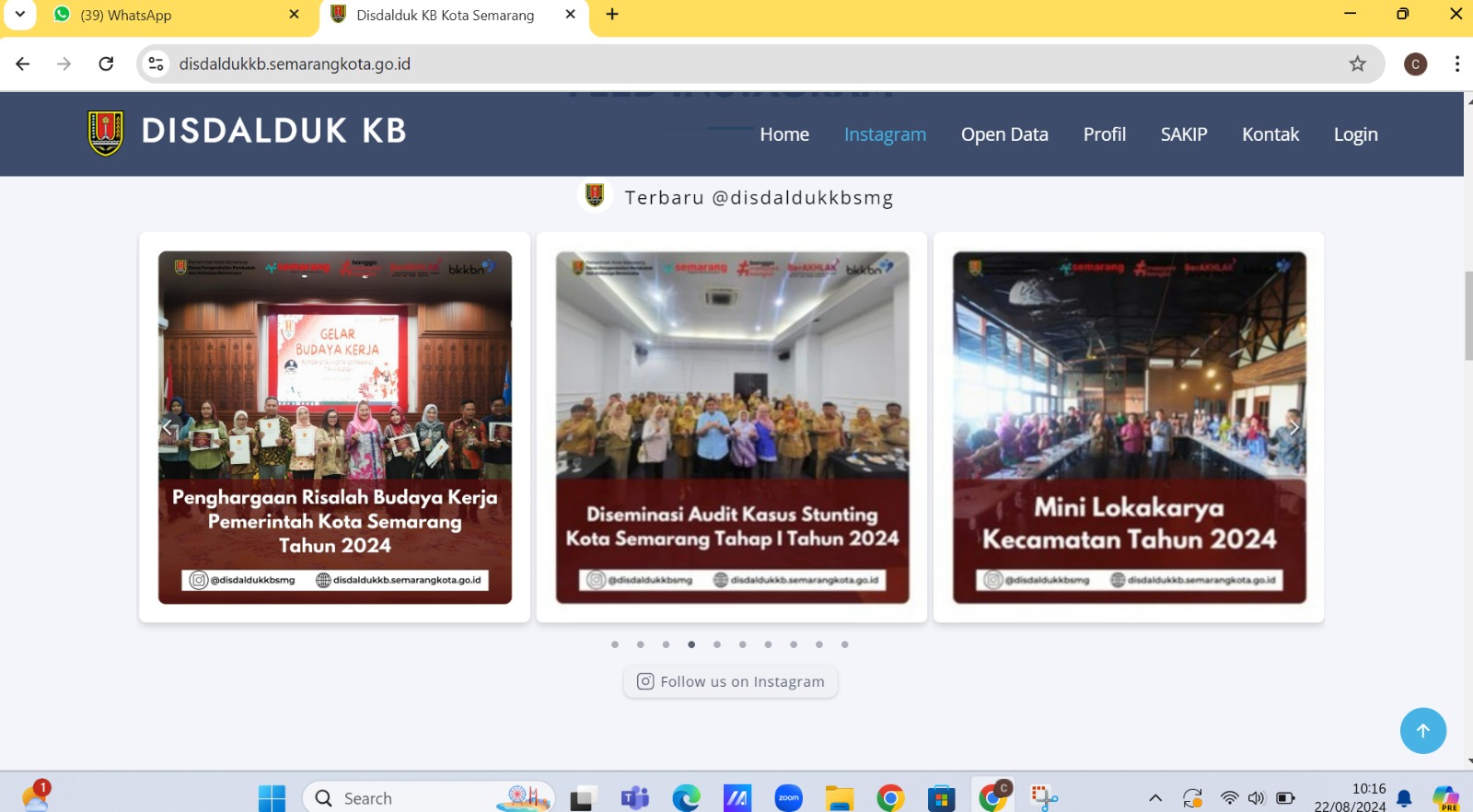The height and width of the screenshot is (812, 1473).
Task: Reload the Disdalduk KB page
Action: [x=106, y=64]
